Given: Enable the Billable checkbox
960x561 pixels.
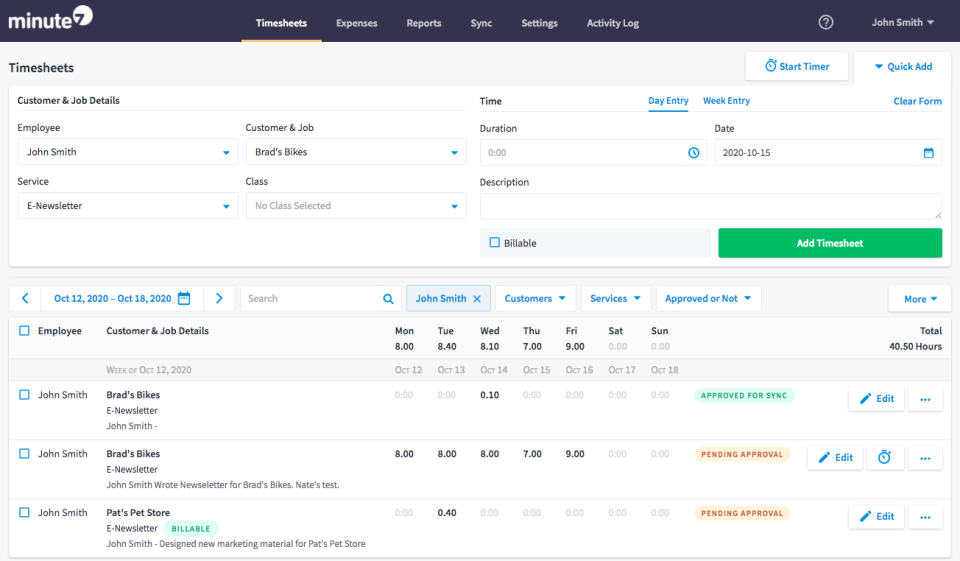Looking at the screenshot, I should pyautogui.click(x=494, y=243).
